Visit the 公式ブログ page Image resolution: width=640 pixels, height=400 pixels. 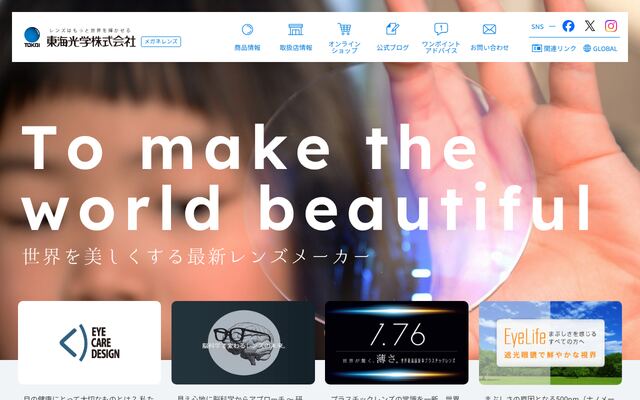pos(393,38)
